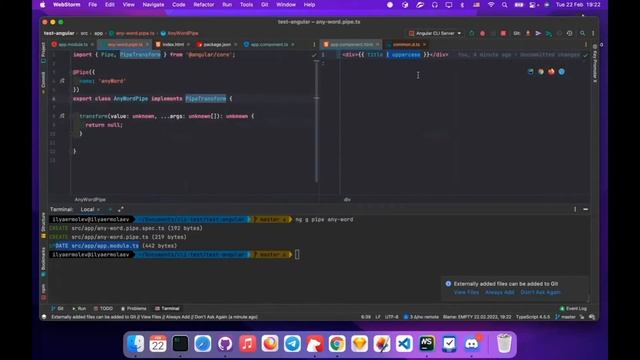Toggle the Terminal tool window button
This screenshot has height=360, width=640.
[x=167, y=309]
